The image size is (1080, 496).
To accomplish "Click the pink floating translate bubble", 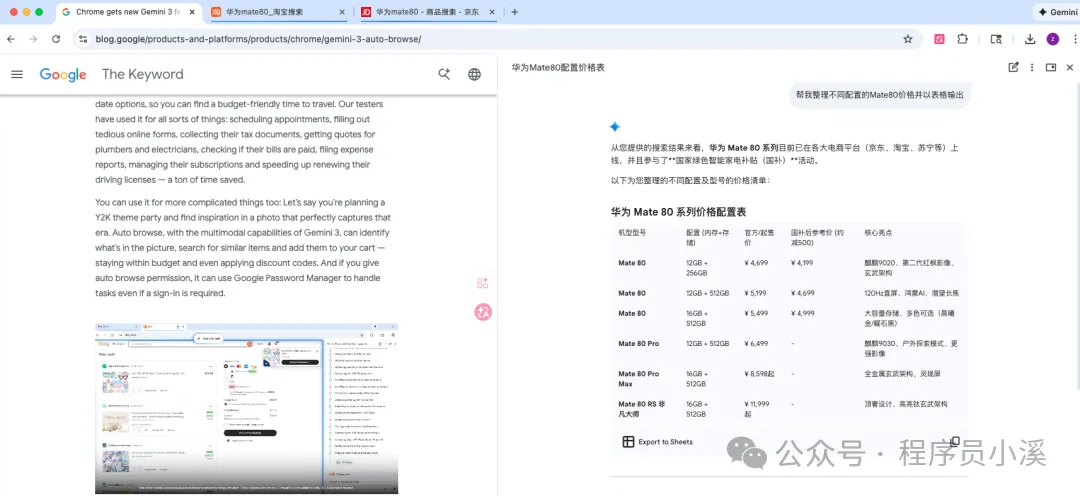I will point(483,312).
